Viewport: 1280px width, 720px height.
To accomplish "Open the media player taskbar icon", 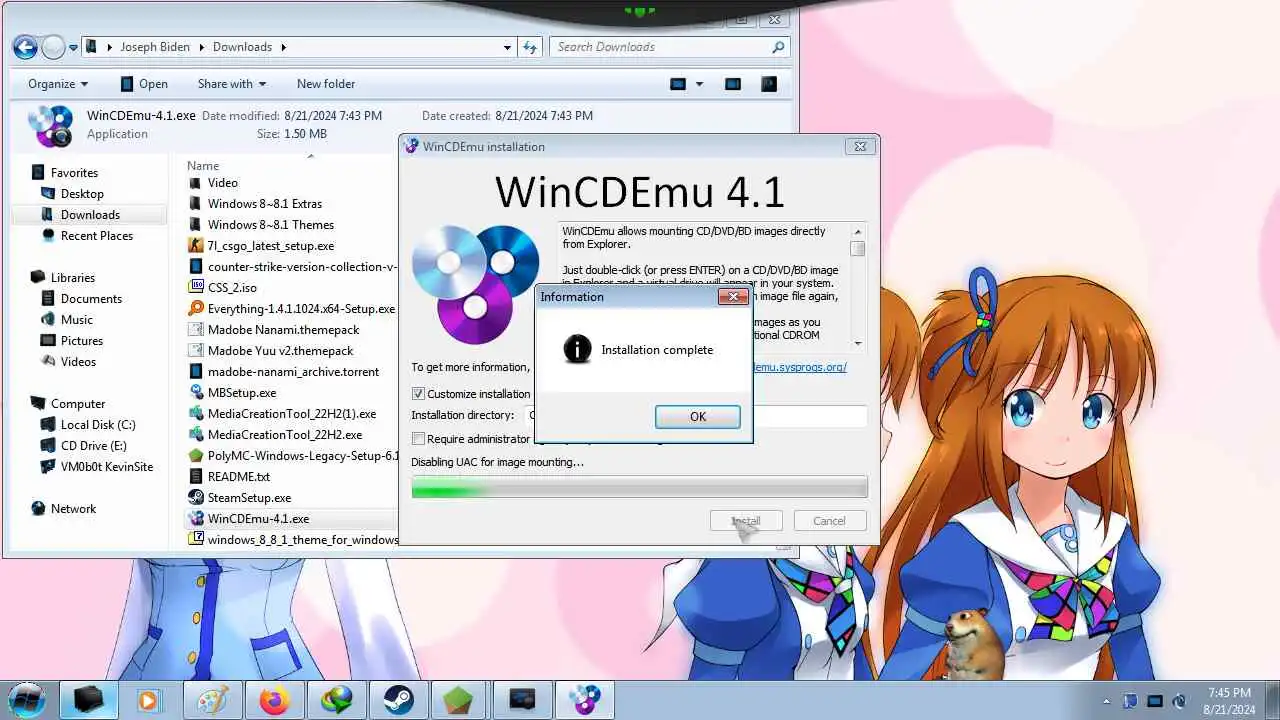I will 148,700.
